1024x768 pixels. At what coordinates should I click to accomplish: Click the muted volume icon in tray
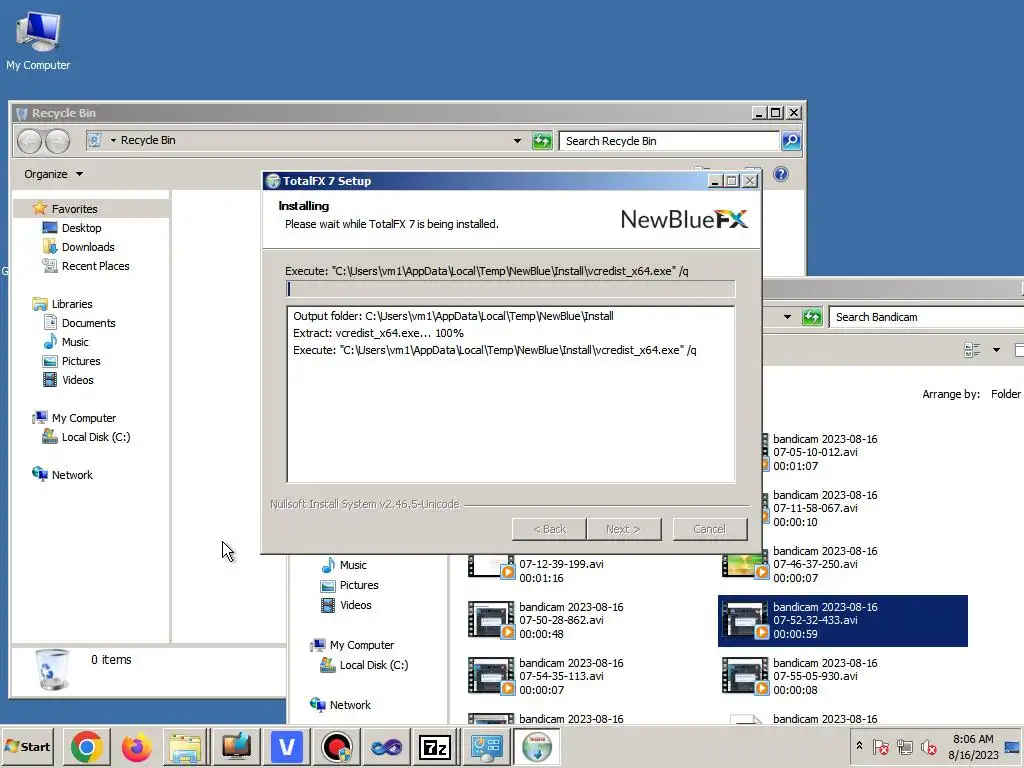[929, 747]
